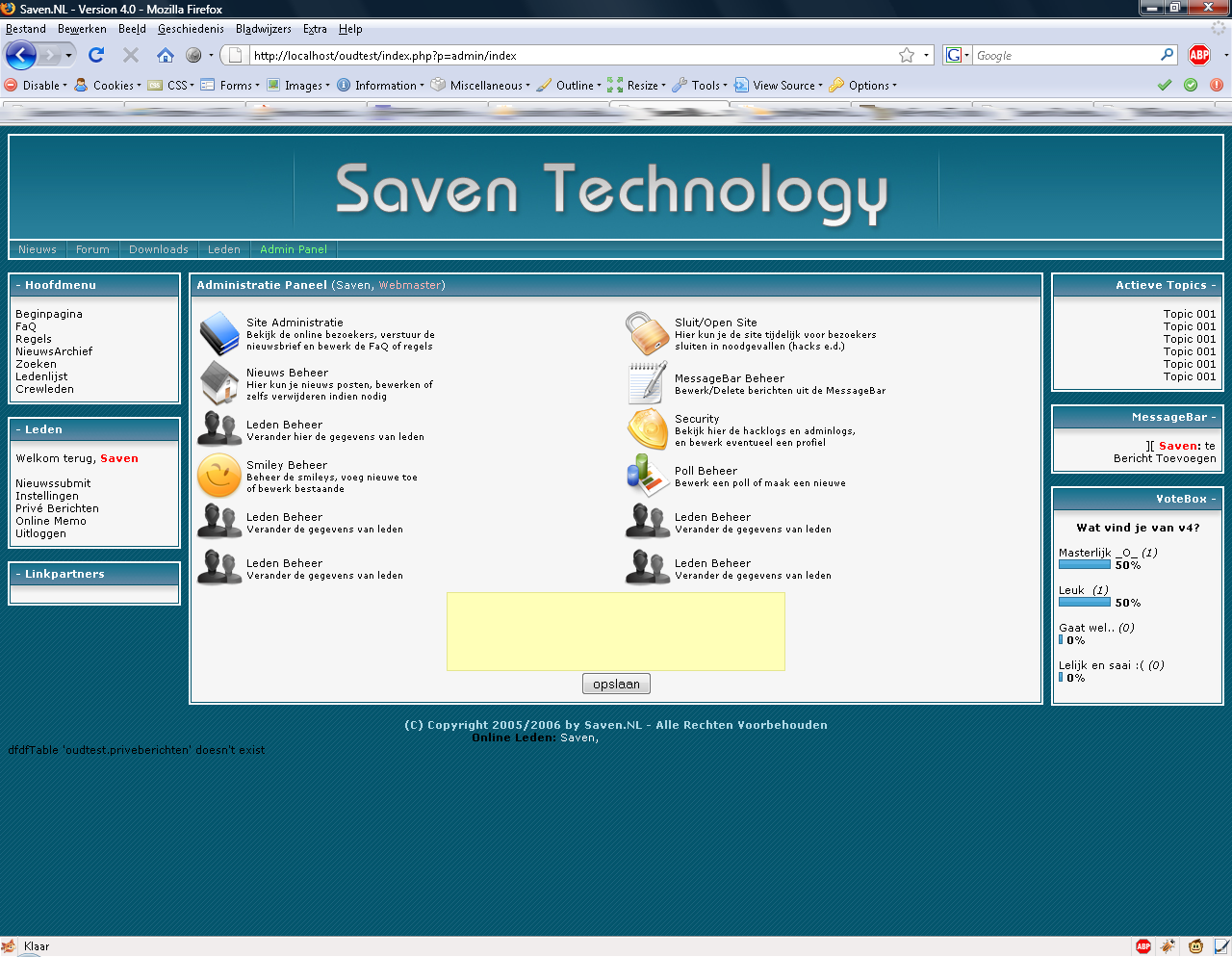Viewport: 1232px width, 957px height.
Task: Bookmark page with the star icon
Action: point(907,55)
